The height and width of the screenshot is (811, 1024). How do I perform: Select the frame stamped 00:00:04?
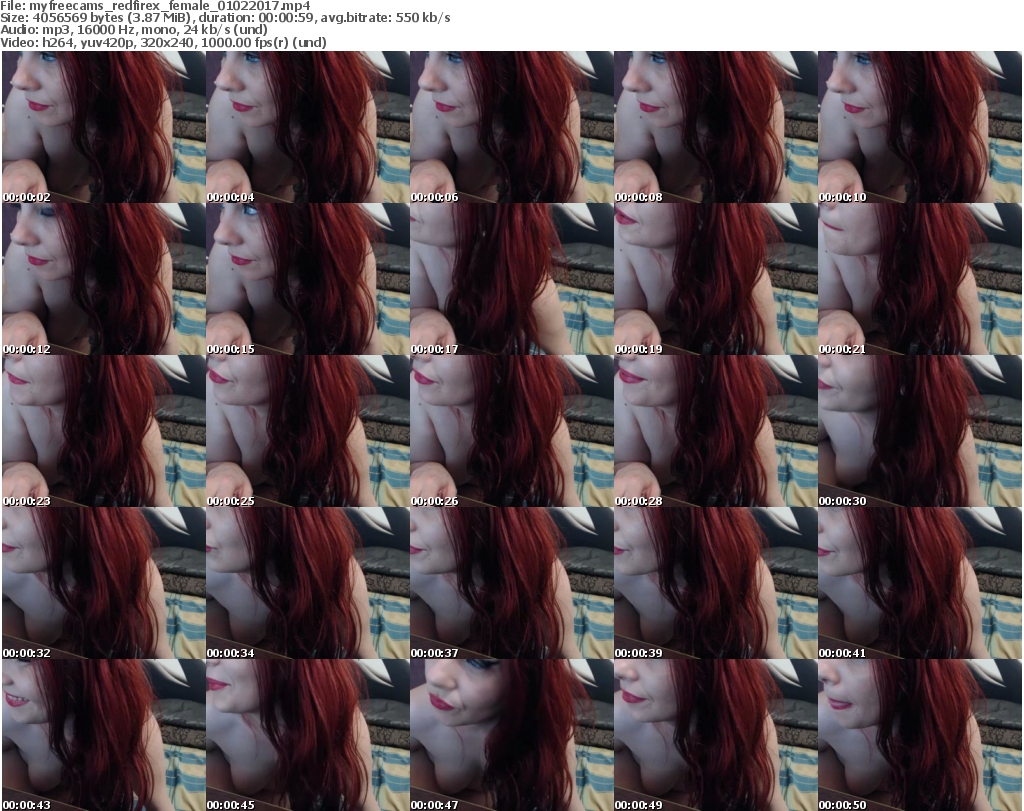307,127
